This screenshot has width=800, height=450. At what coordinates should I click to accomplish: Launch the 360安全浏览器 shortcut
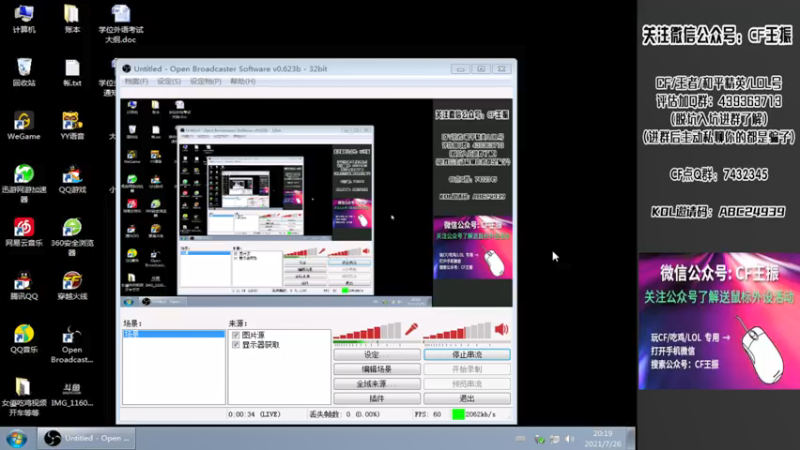coord(72,237)
